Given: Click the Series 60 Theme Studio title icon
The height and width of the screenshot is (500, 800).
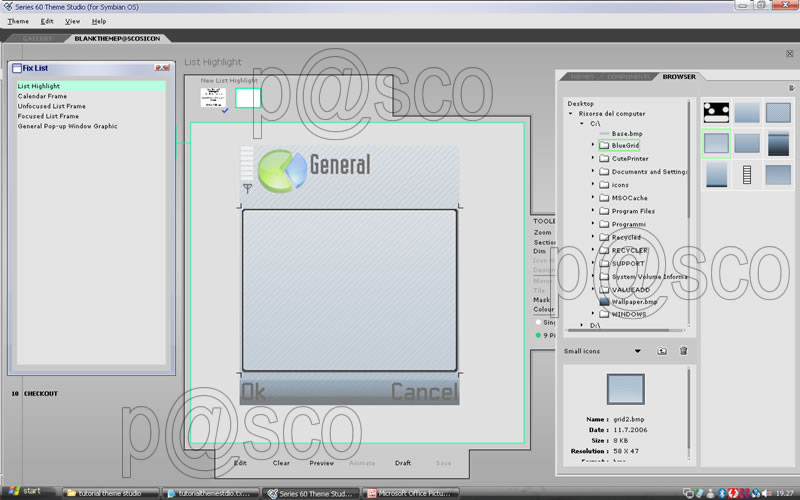Looking at the screenshot, I should (8, 7).
